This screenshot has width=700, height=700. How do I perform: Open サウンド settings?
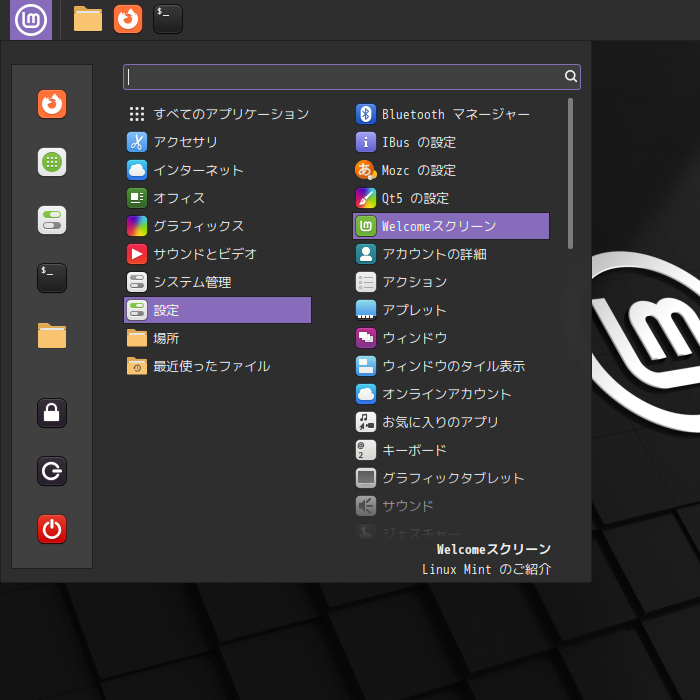click(451, 506)
